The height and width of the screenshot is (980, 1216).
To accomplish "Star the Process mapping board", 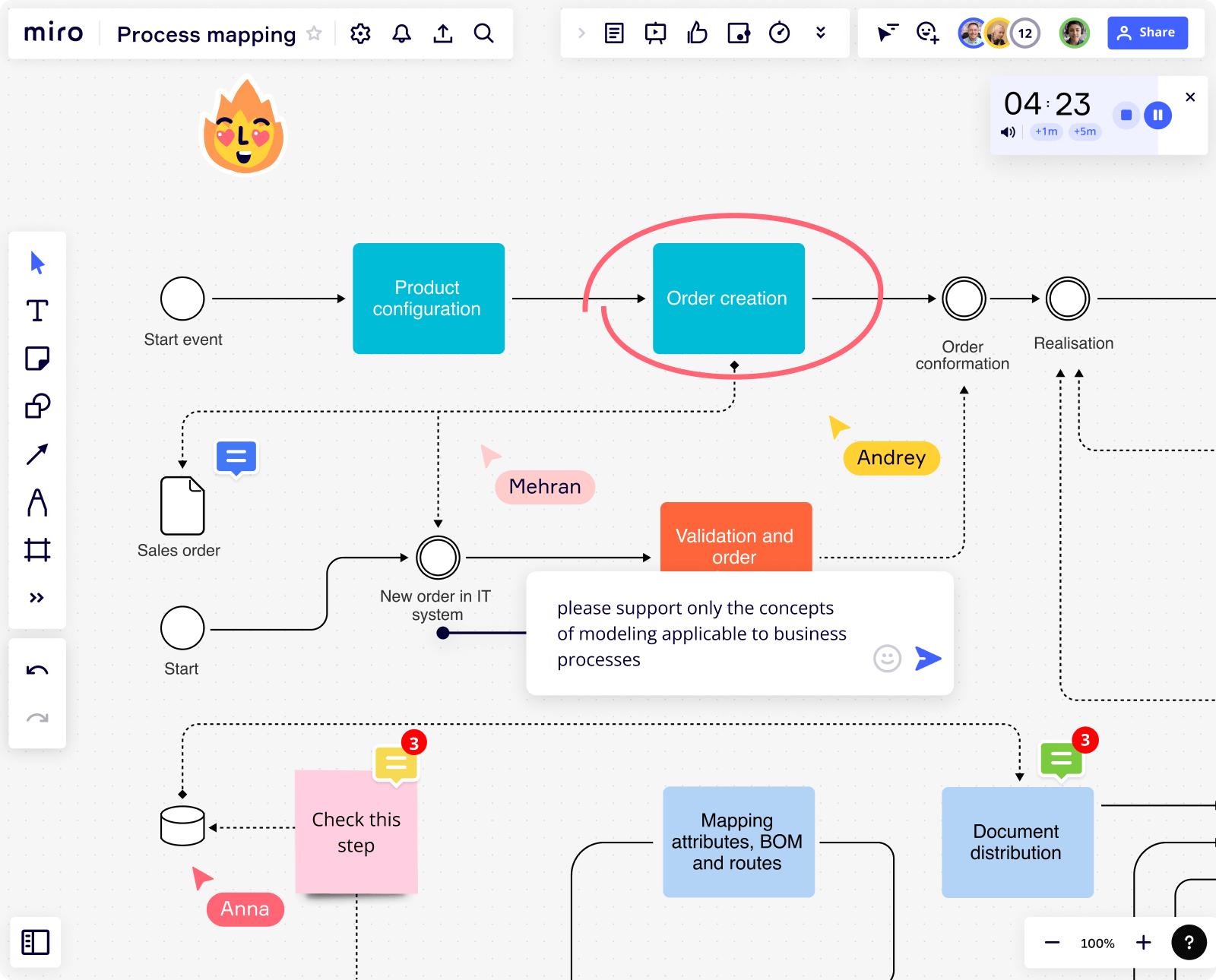I will [314, 33].
